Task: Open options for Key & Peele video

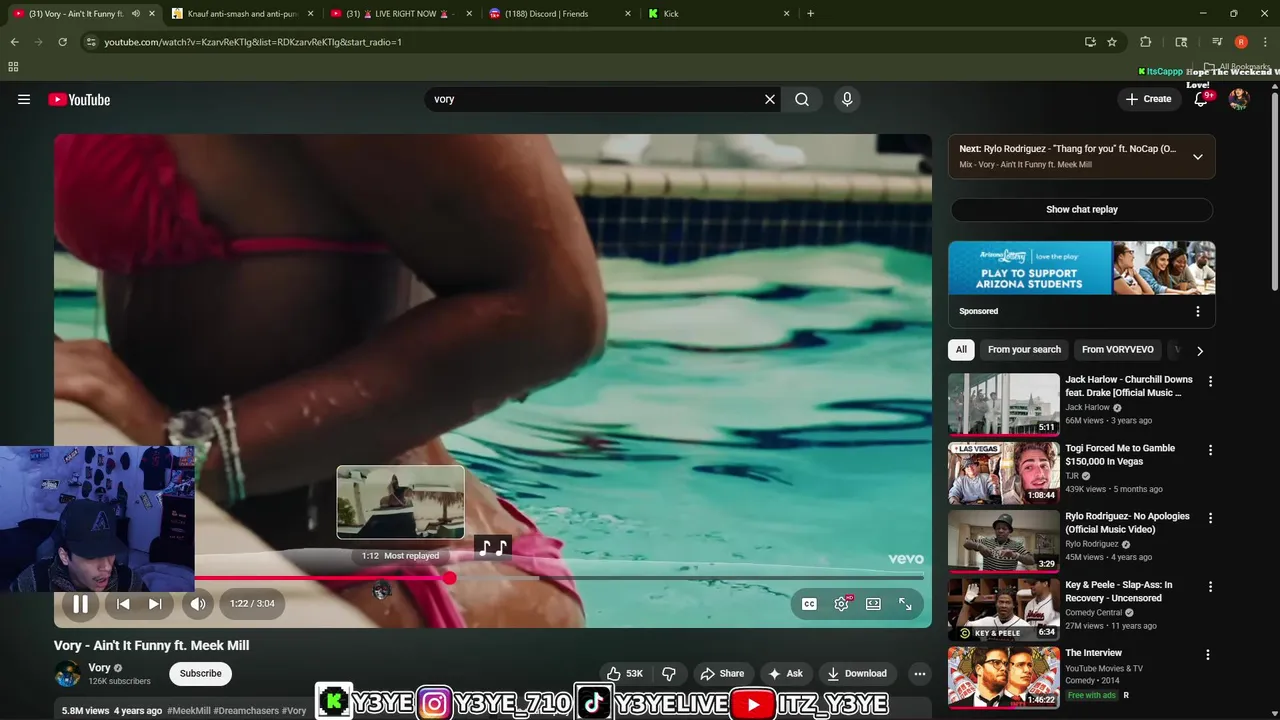Action: 1210,586
